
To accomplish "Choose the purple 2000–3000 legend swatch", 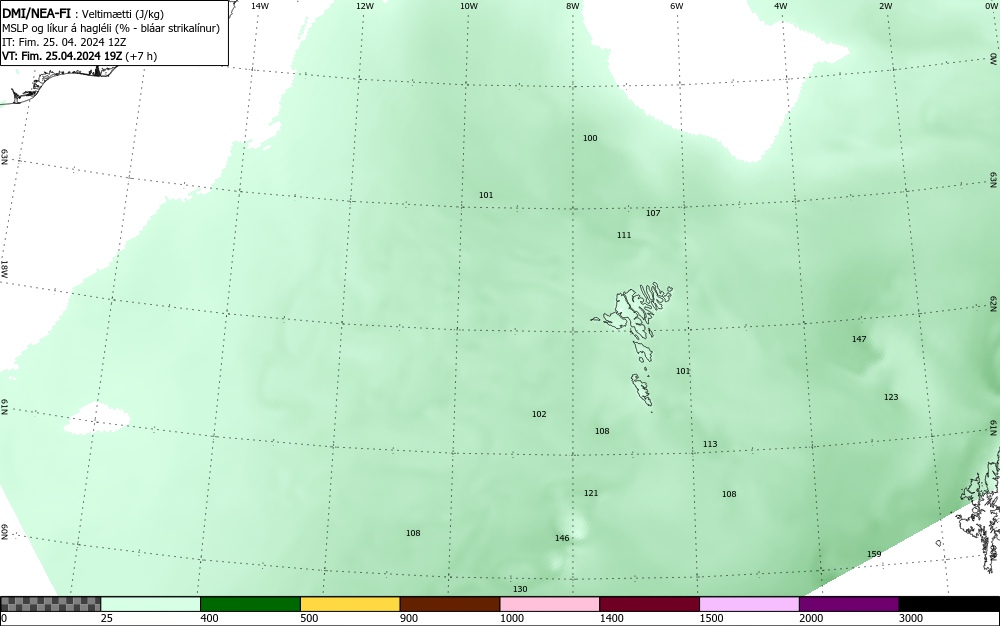I will click(x=849, y=604).
